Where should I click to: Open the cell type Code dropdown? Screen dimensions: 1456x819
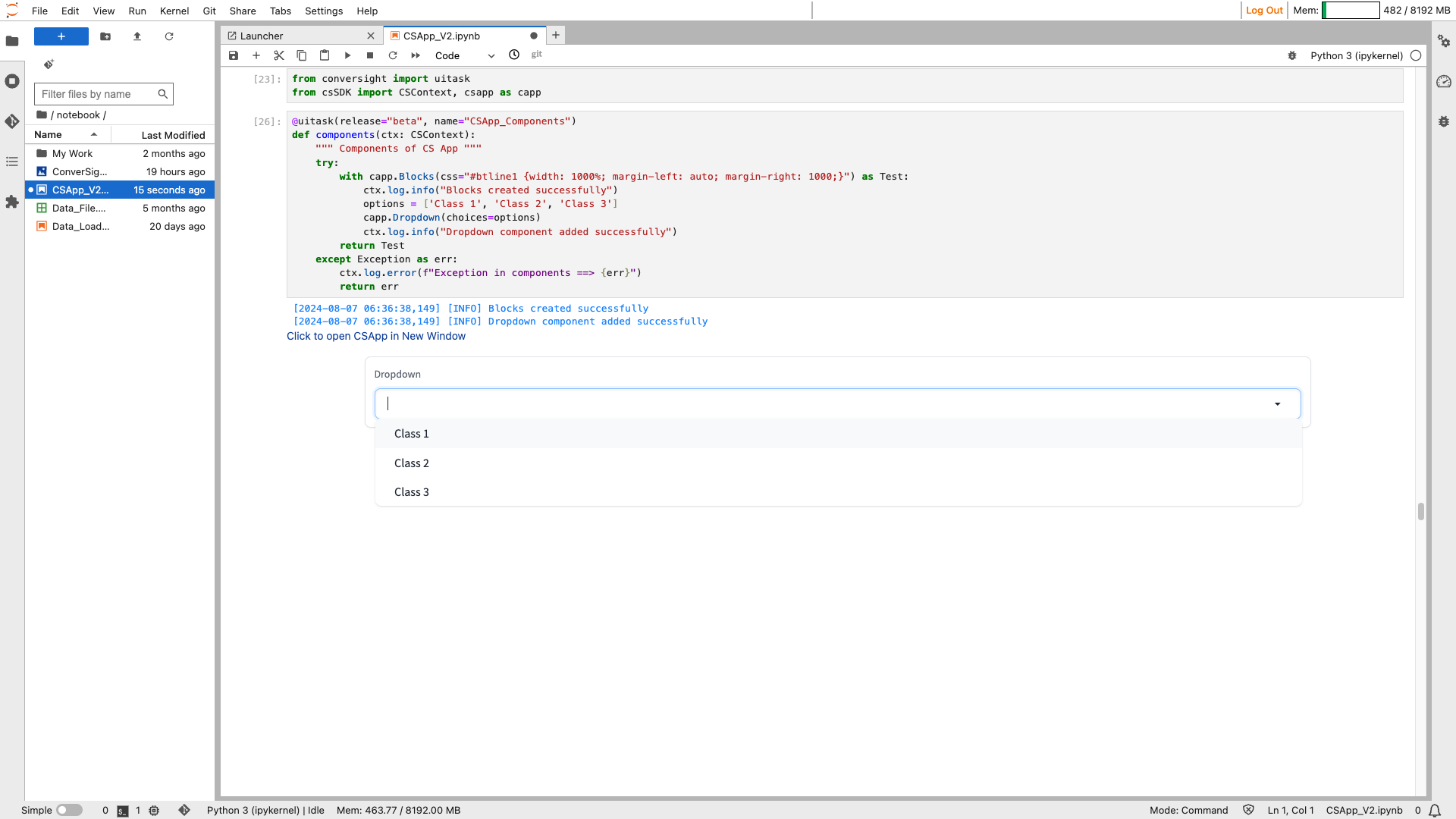(464, 55)
